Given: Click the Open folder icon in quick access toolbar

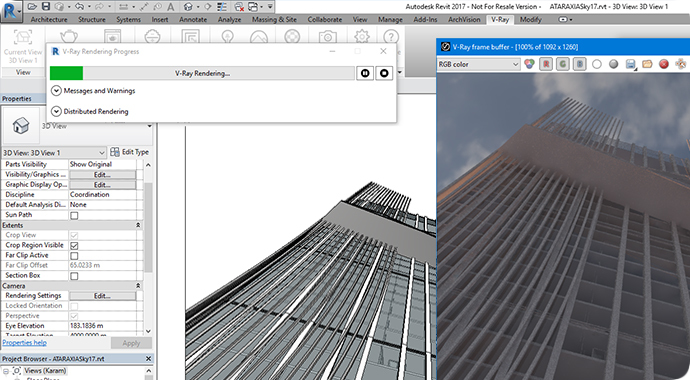Looking at the screenshot, I should click(32, 7).
